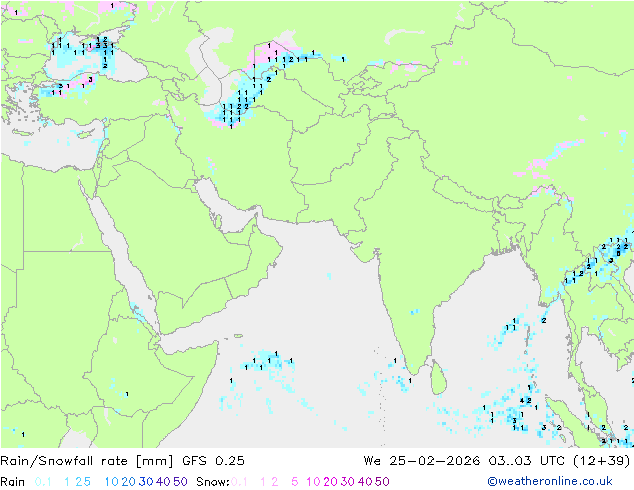Pick the Snow 5 legend color value
This screenshot has height=490, width=634.
pyautogui.click(x=295, y=482)
